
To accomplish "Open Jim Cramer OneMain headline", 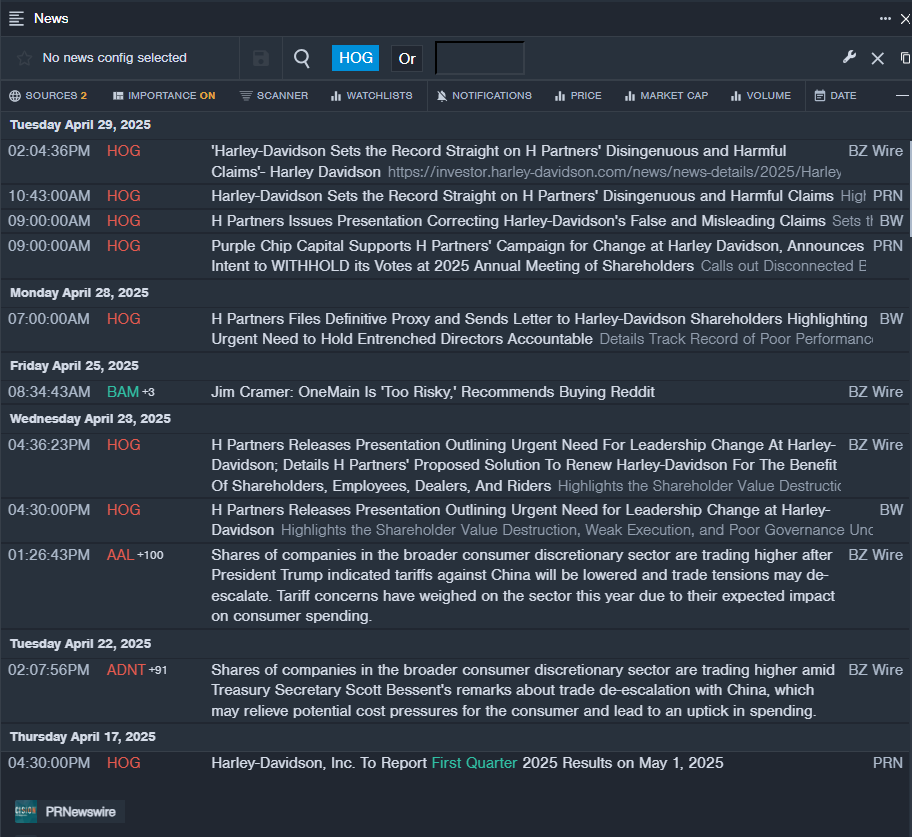I will click(433, 392).
